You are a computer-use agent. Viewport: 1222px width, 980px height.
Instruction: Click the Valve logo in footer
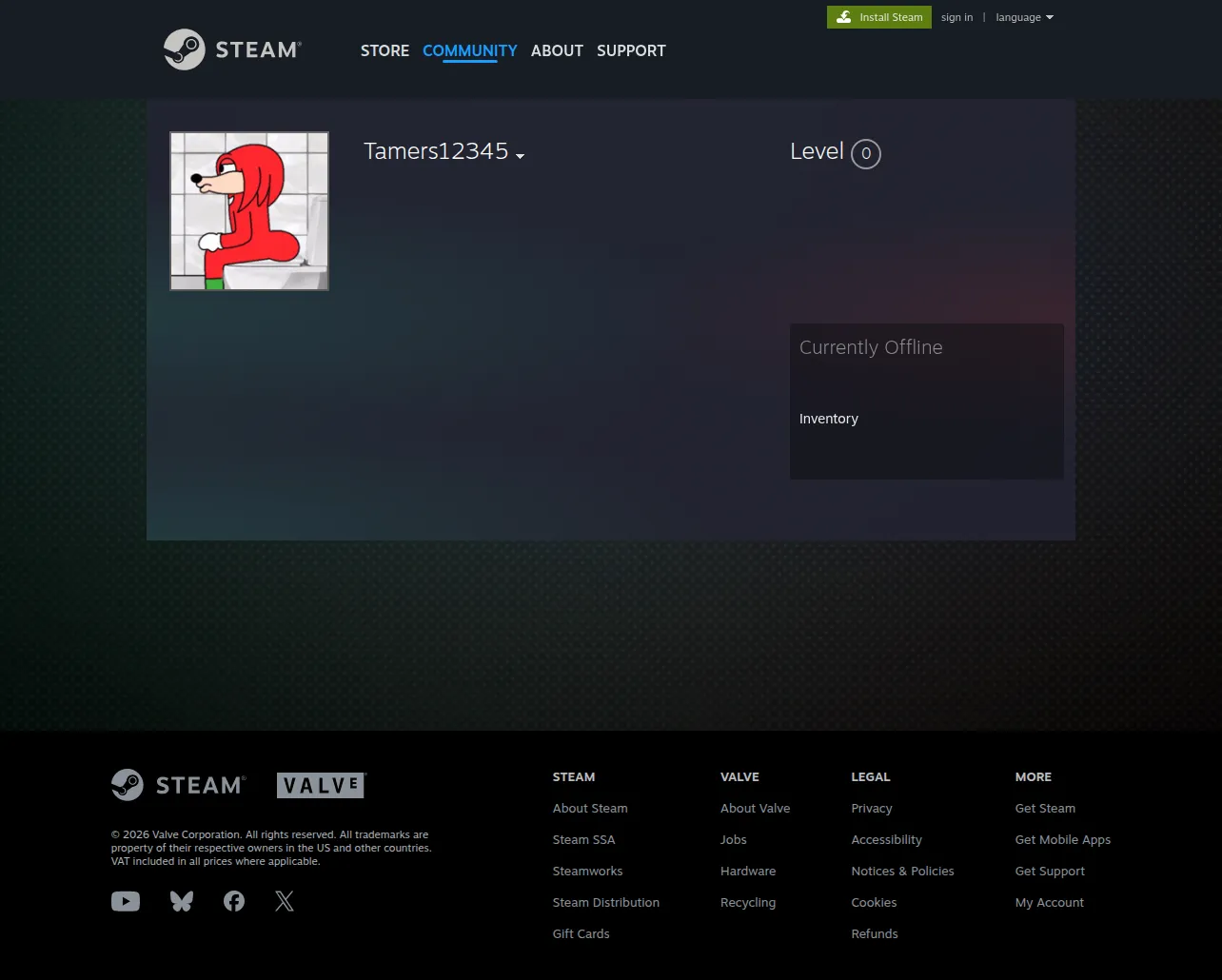pos(322,785)
